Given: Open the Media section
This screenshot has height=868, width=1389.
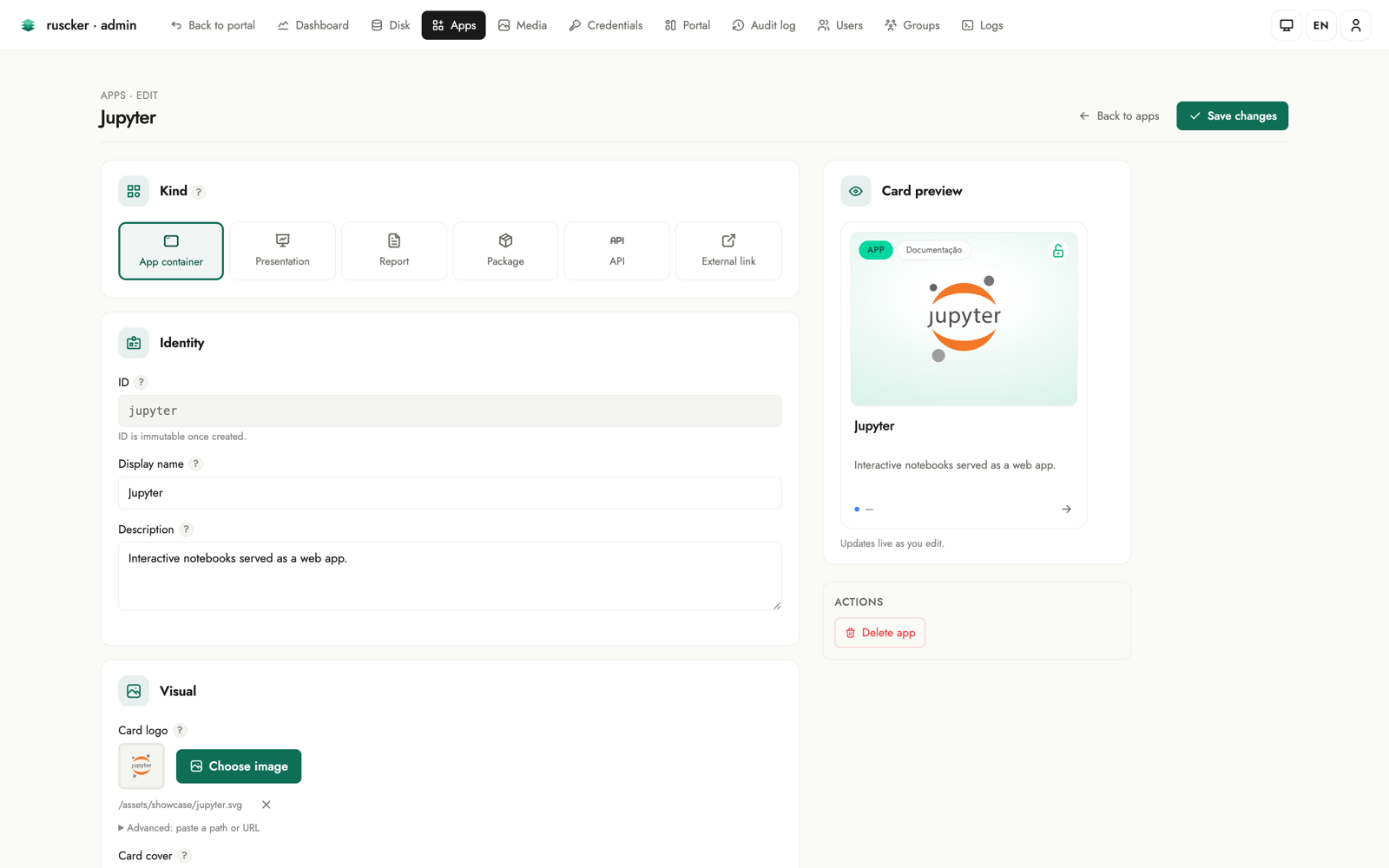Looking at the screenshot, I should coord(523,25).
